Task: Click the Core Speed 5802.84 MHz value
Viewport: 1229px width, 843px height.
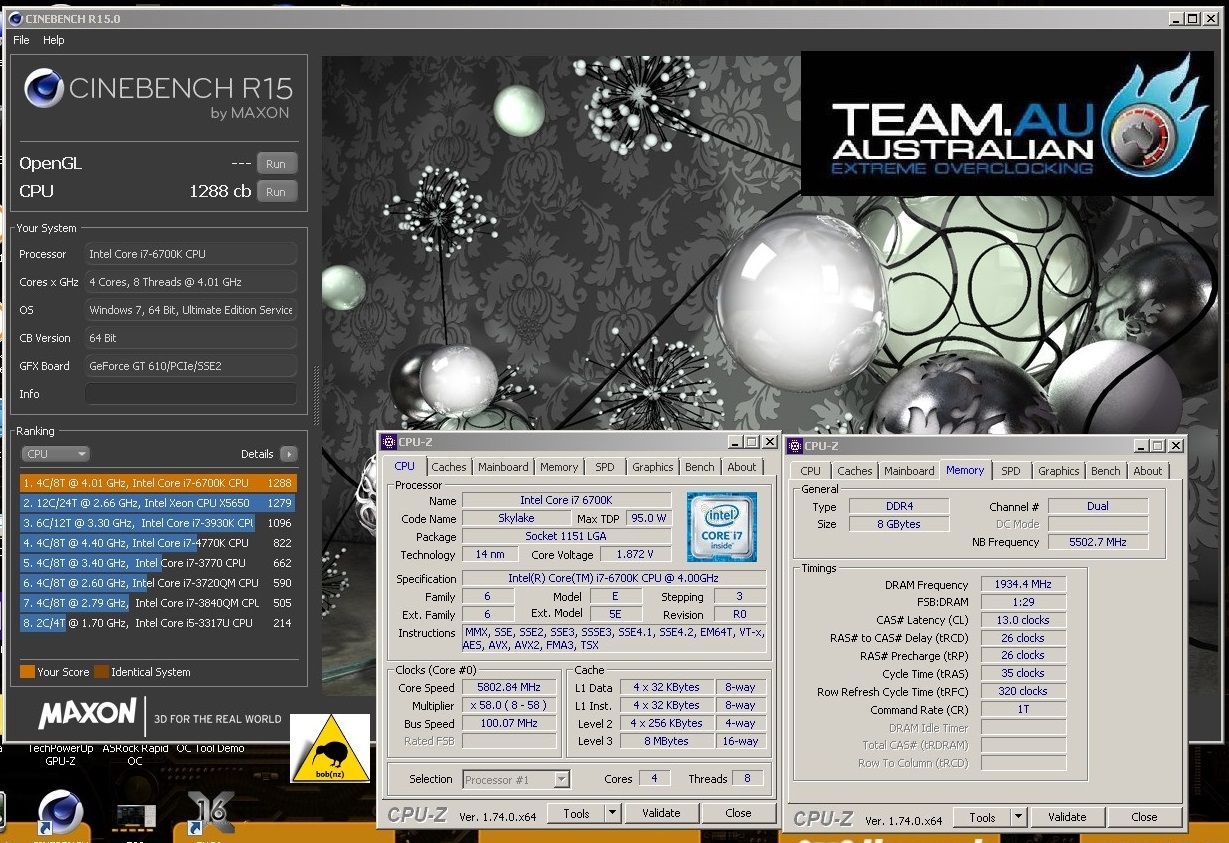Action: pyautogui.click(x=509, y=688)
